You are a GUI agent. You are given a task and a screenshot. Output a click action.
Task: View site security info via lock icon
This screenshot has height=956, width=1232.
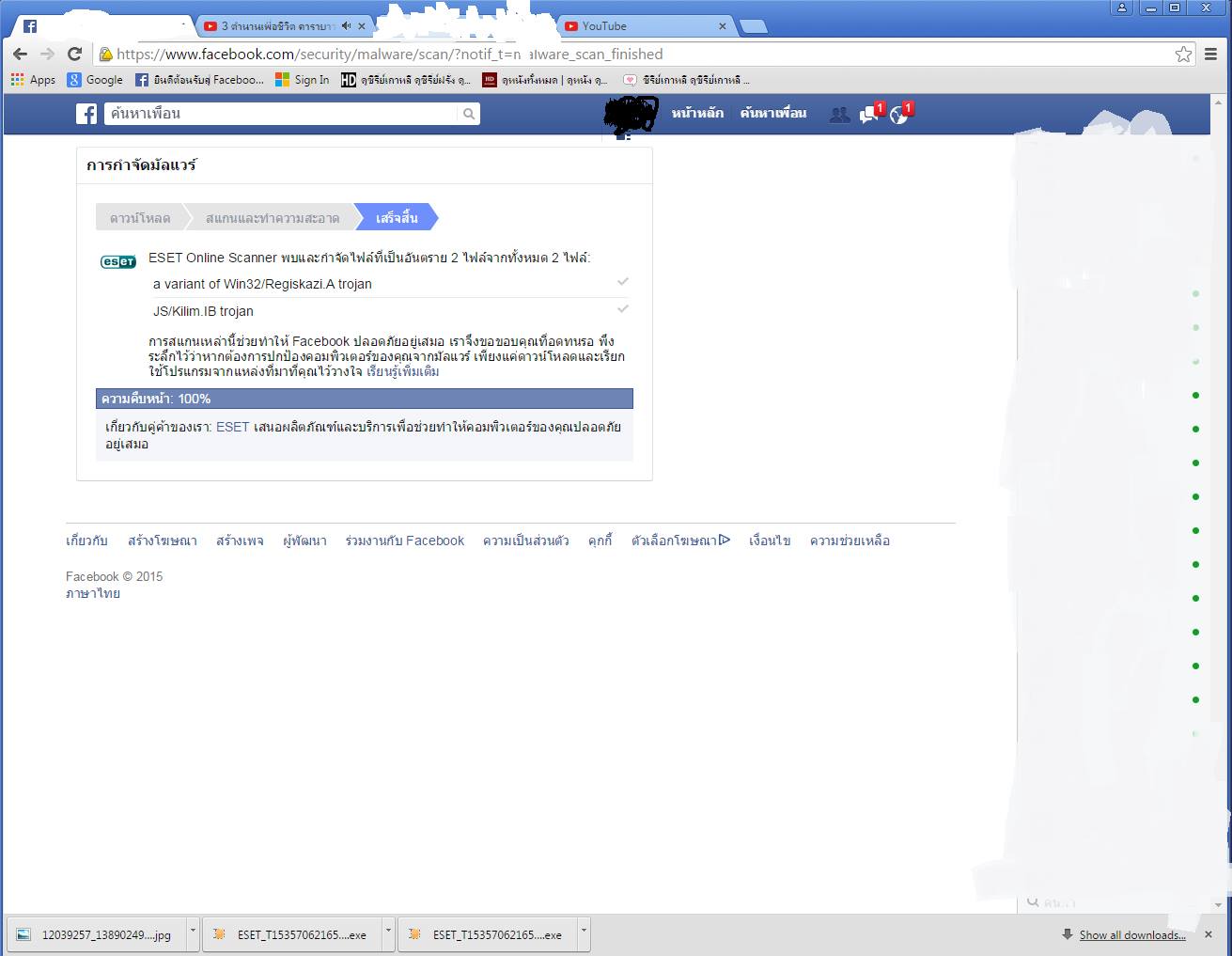[x=106, y=55]
